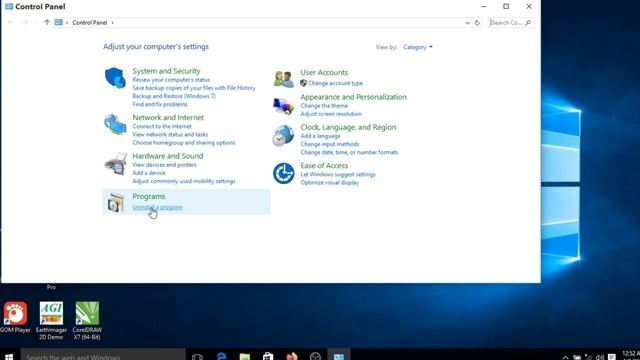Click the Appearance and Personalization heading
640x360 pixels.
tap(353, 97)
